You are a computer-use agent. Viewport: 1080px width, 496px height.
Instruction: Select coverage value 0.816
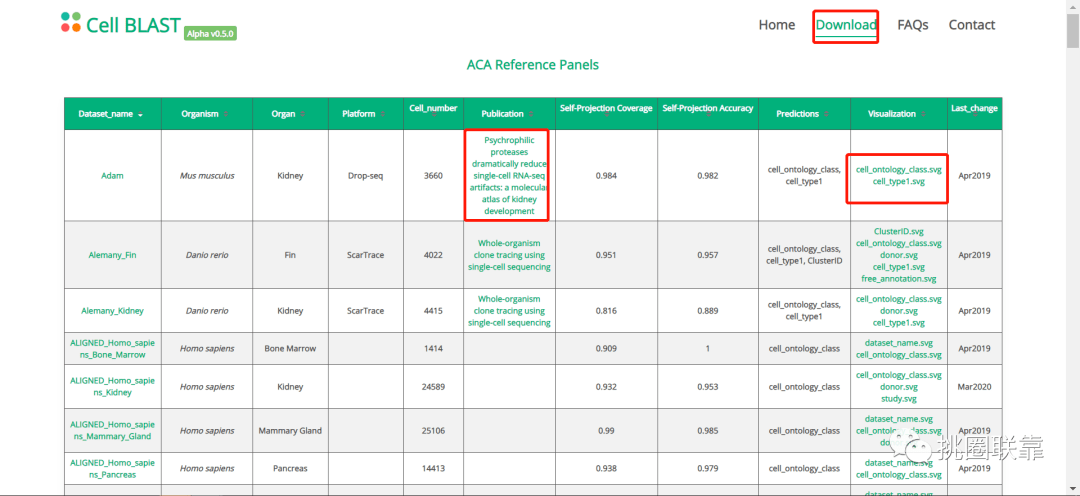click(606, 311)
